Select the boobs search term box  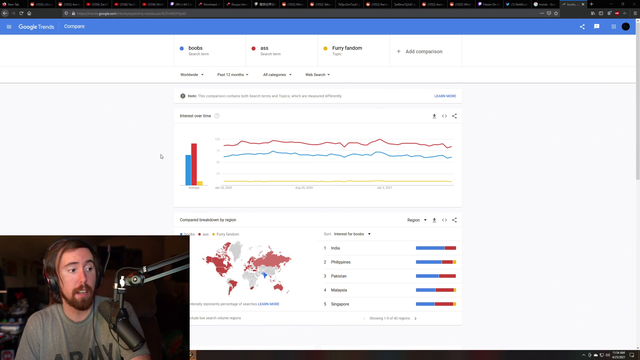pyautogui.click(x=210, y=51)
